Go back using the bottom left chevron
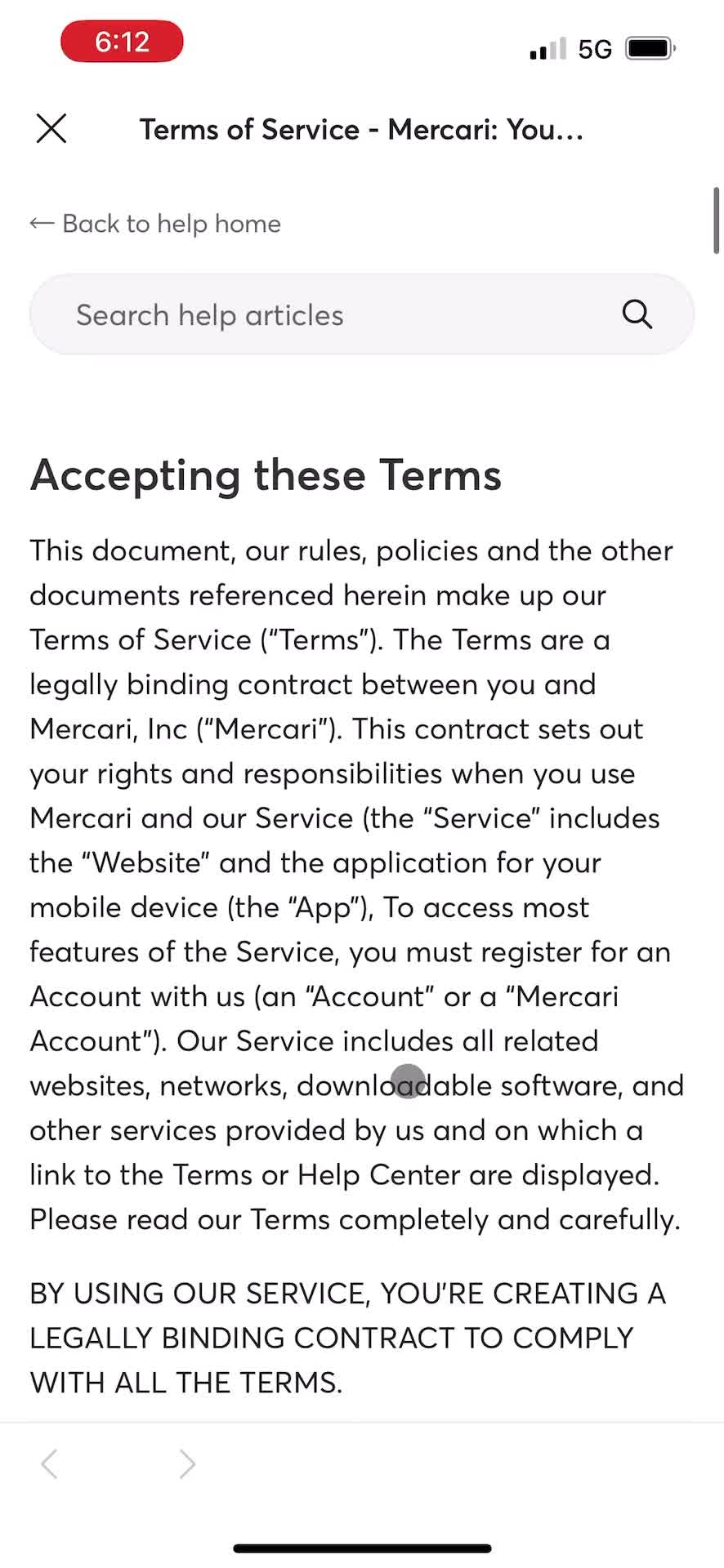 click(49, 1464)
